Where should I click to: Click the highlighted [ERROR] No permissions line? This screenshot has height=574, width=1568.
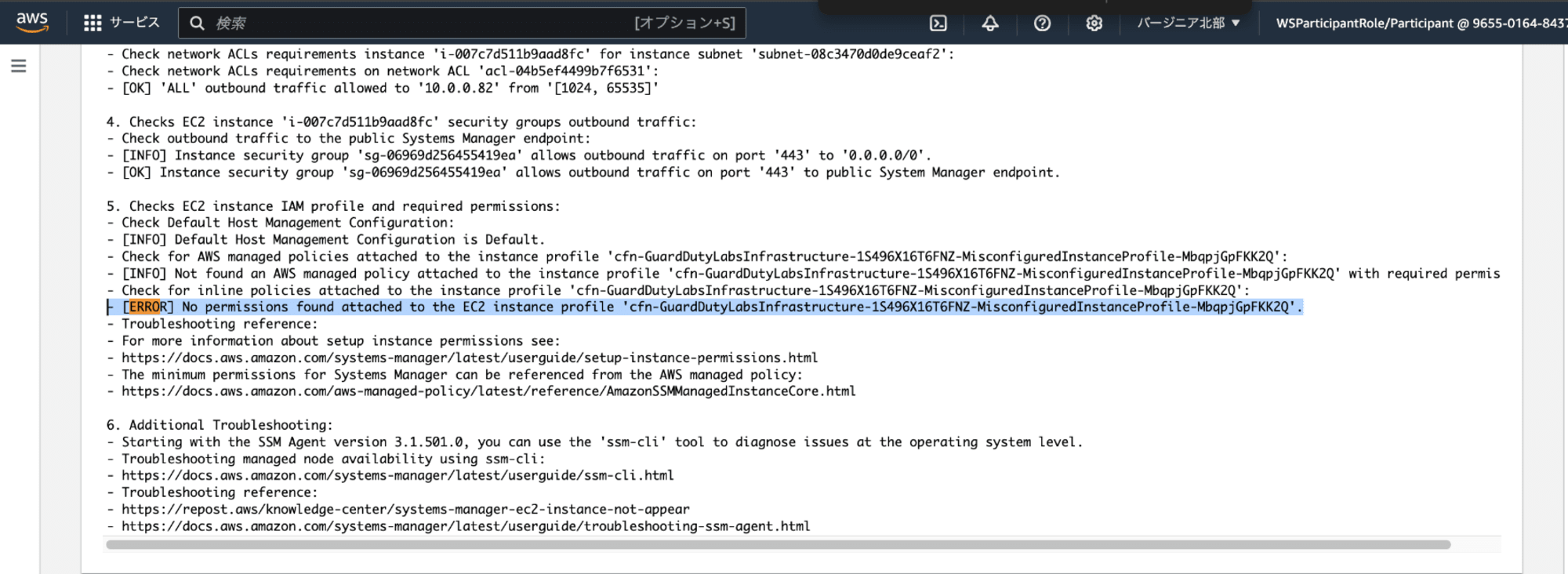(x=704, y=307)
